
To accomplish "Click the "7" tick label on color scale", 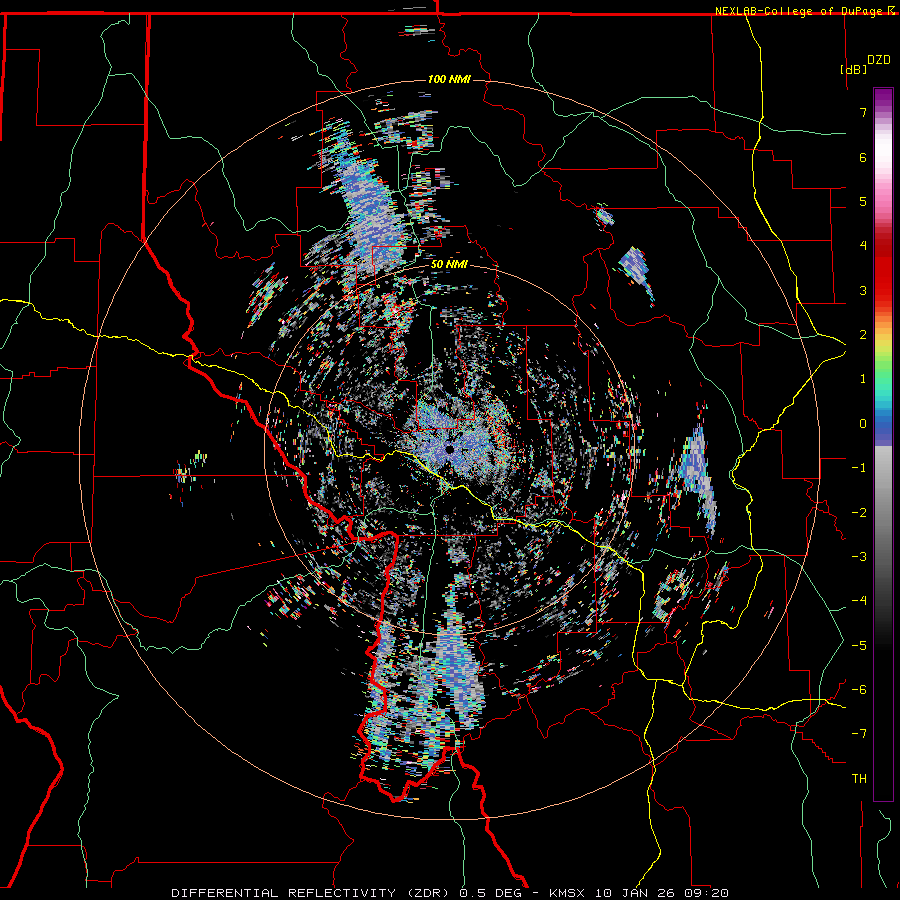I will click(863, 112).
